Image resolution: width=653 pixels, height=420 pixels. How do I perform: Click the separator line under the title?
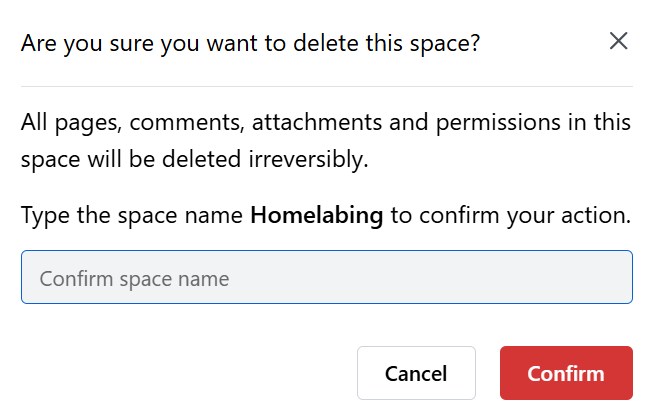tap(327, 87)
